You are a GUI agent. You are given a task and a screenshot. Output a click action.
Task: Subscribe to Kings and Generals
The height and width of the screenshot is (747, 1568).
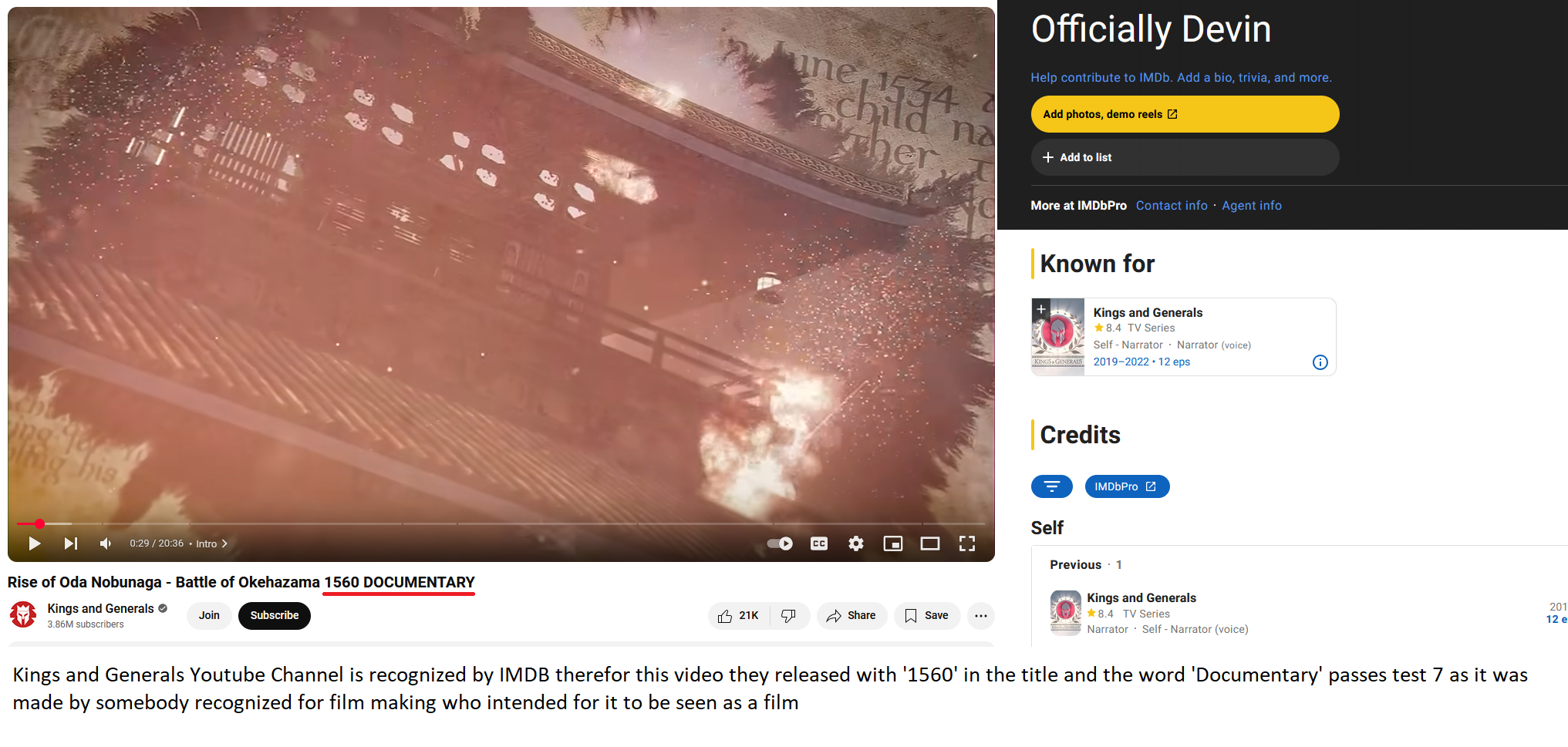[x=275, y=615]
